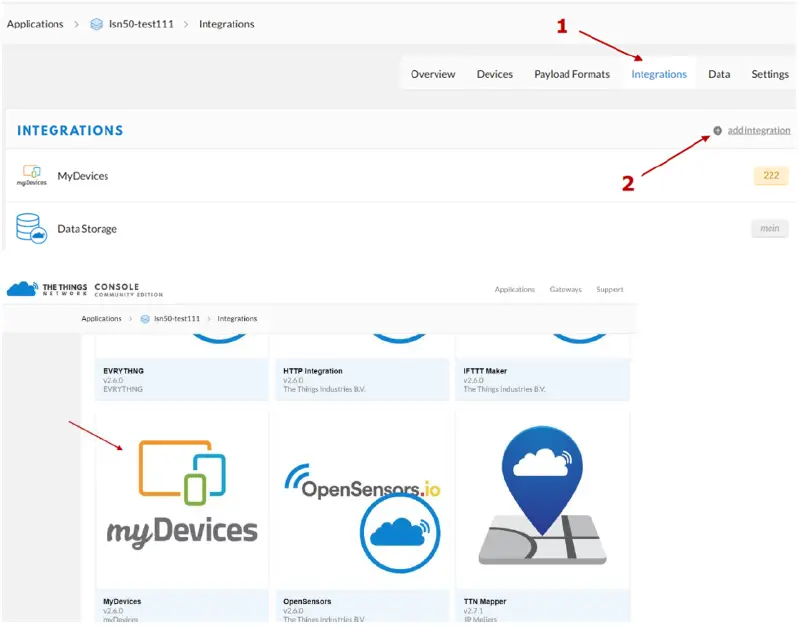
Task: Click the application stack icon in top breadcrumb
Action: point(96,24)
